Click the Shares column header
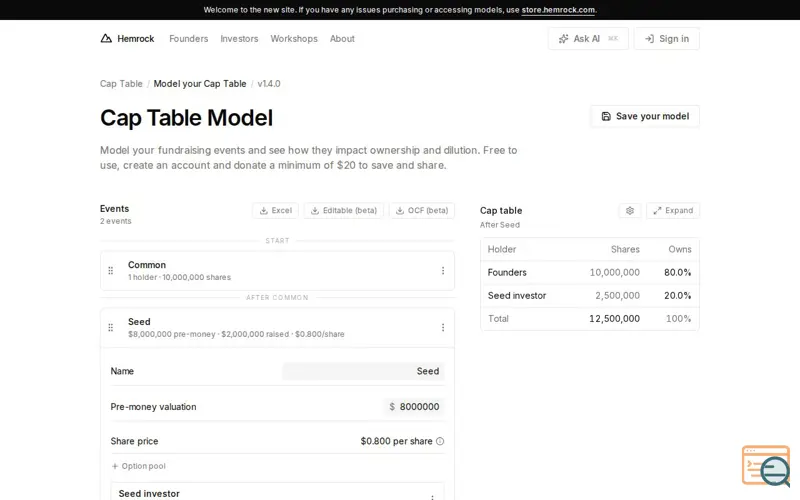Viewport: 800px width, 500px height. [625, 249]
